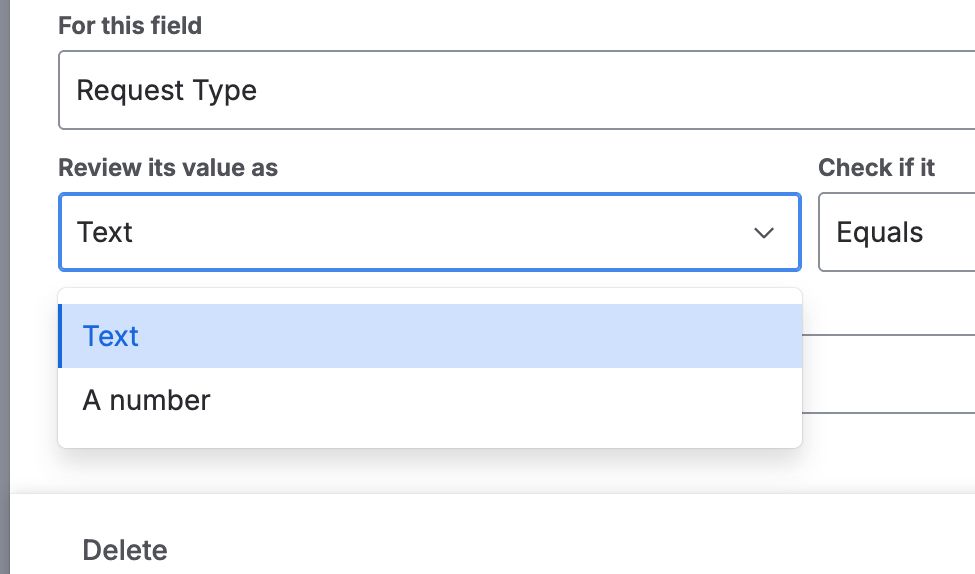Collapse the "Review its value as" combo box

(430, 233)
